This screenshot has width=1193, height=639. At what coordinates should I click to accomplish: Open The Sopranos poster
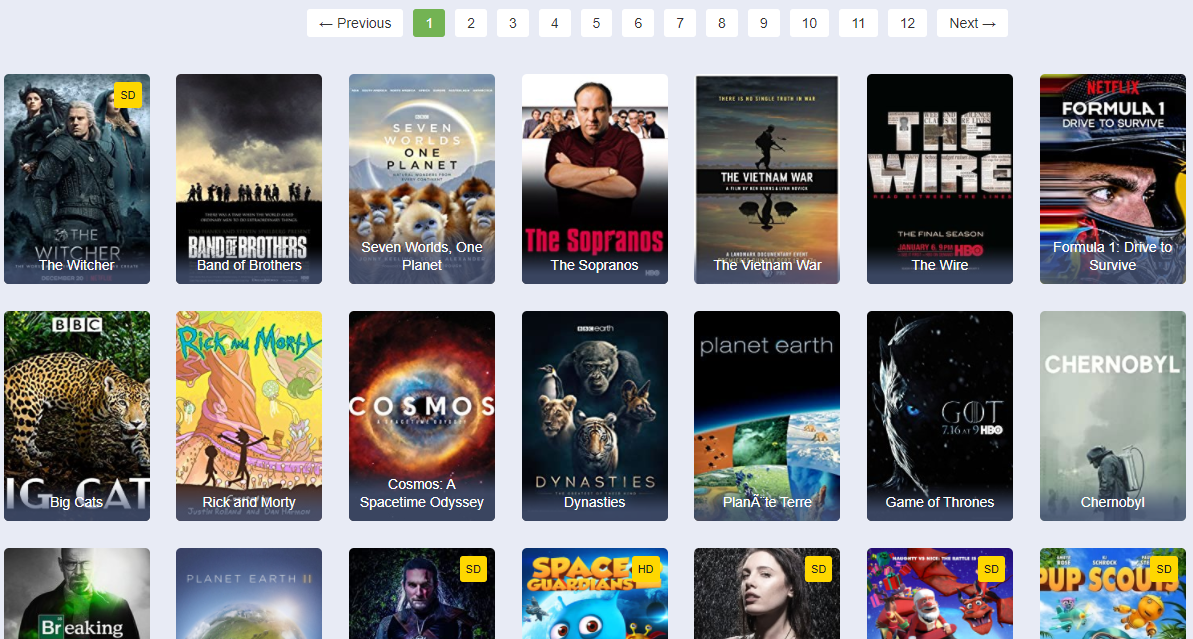coord(595,180)
